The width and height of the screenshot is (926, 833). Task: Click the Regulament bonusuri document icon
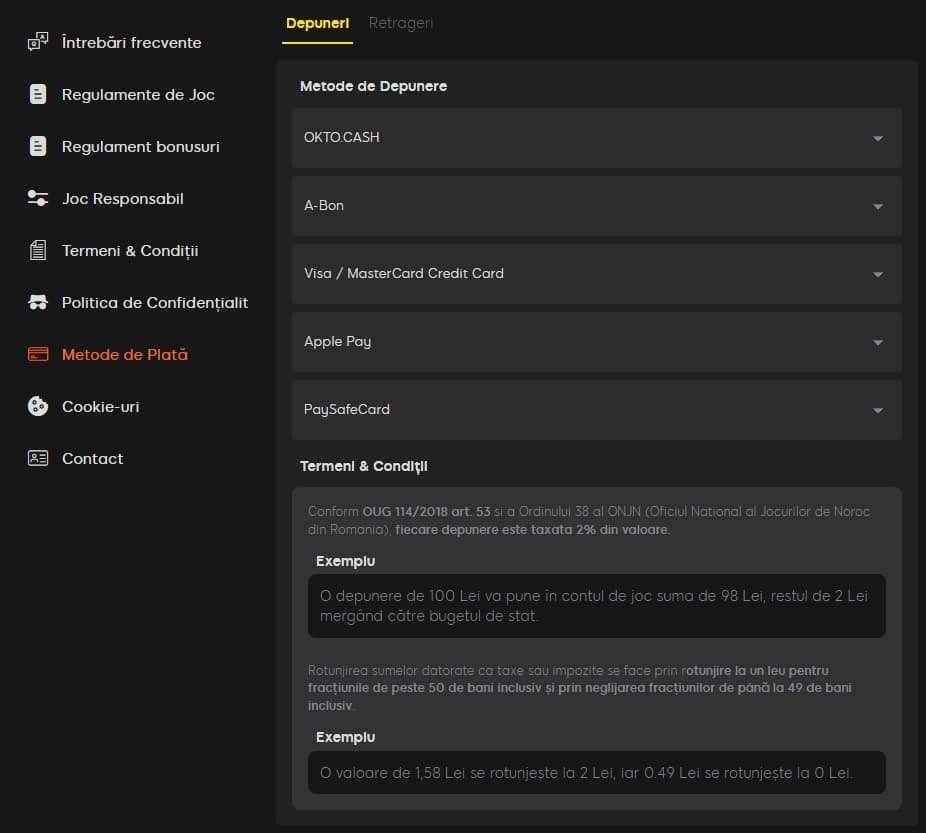(38, 147)
